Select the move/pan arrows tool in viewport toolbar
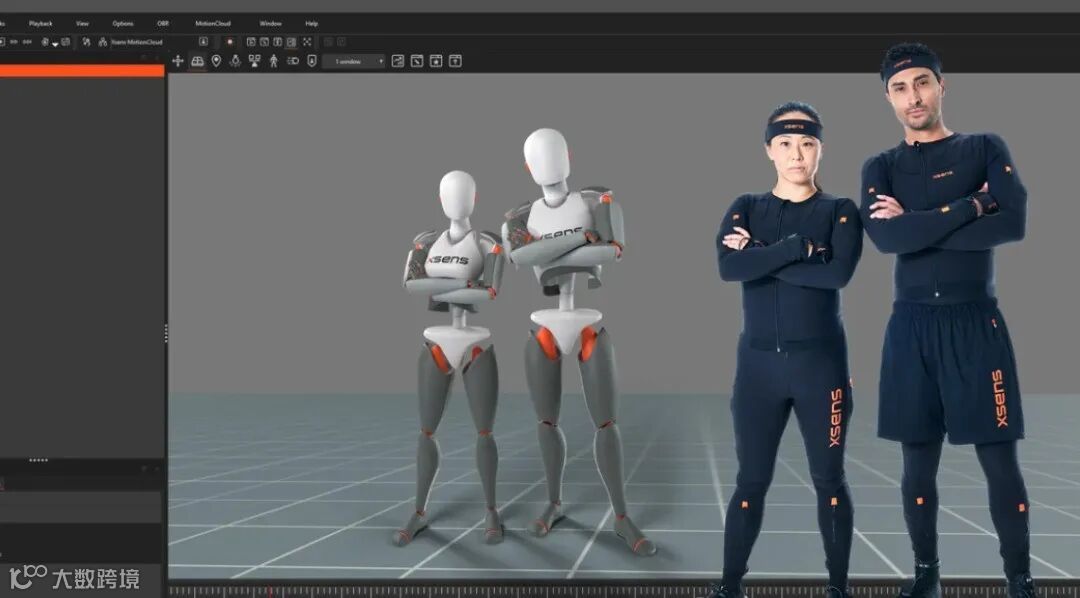This screenshot has height=598, width=1080. (178, 61)
